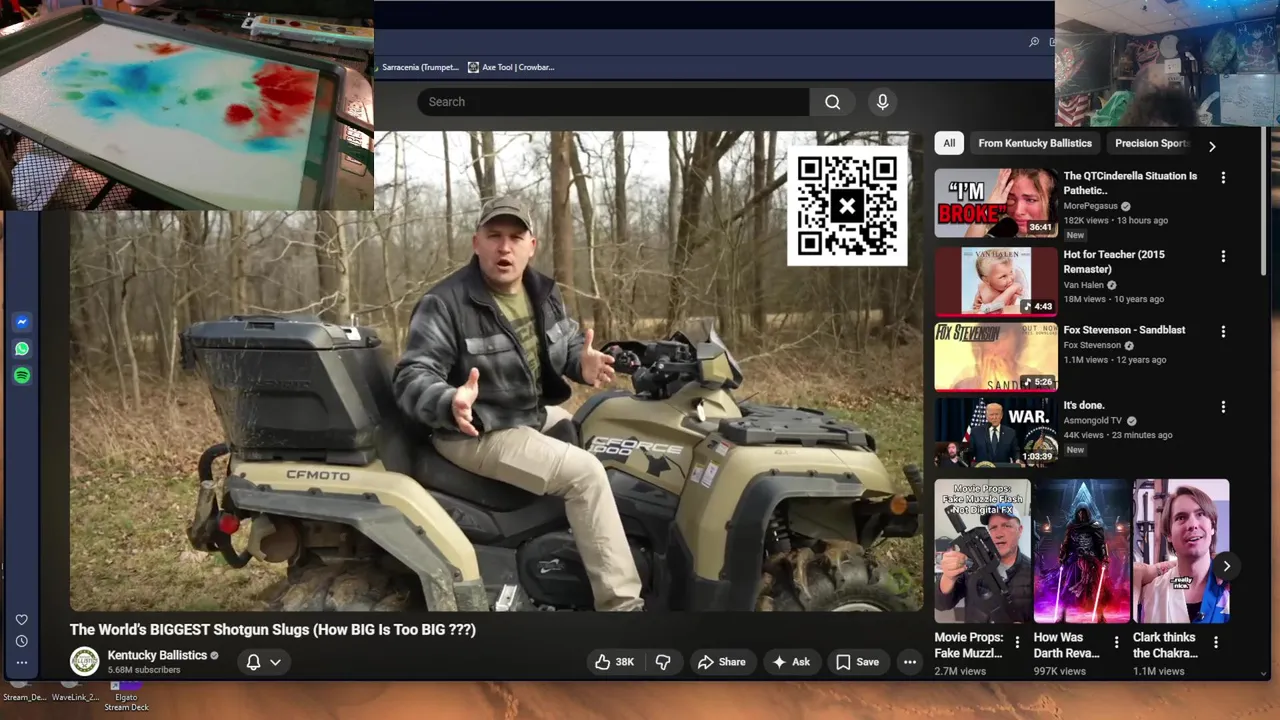
Task: Click the title 'Fox Stevenson - Sandblast'
Action: click(1124, 330)
